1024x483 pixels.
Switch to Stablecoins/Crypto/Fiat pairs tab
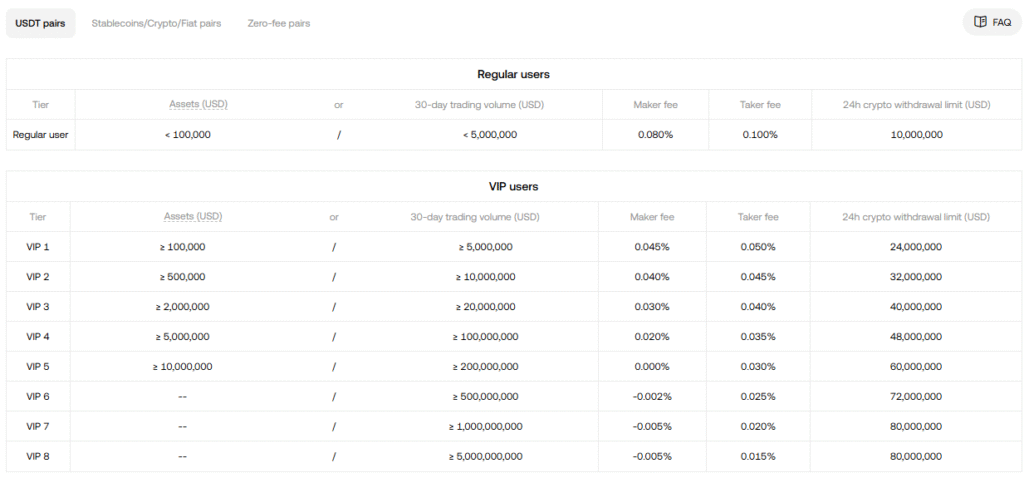click(x=156, y=23)
